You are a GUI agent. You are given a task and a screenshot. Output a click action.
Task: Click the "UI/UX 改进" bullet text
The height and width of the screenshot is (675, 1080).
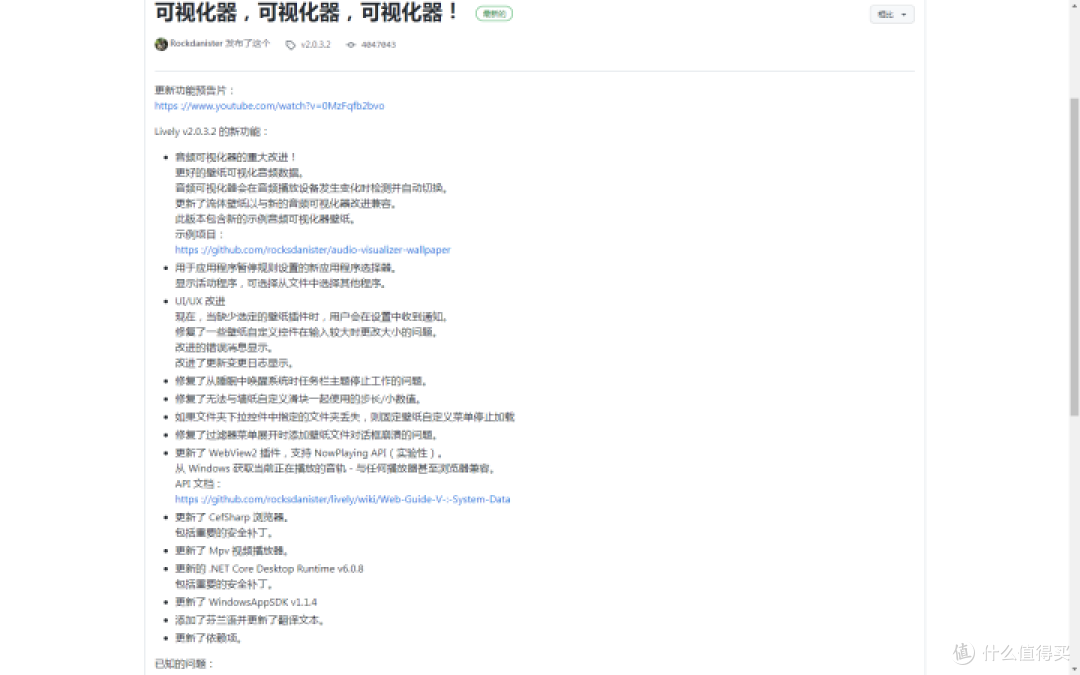(200, 301)
